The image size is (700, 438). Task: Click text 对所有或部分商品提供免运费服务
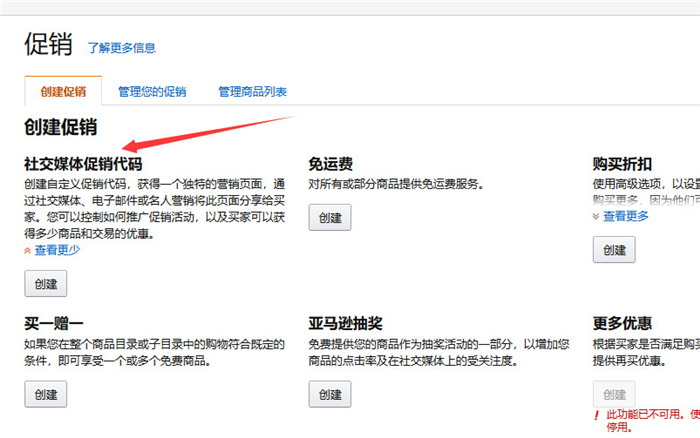tap(396, 184)
